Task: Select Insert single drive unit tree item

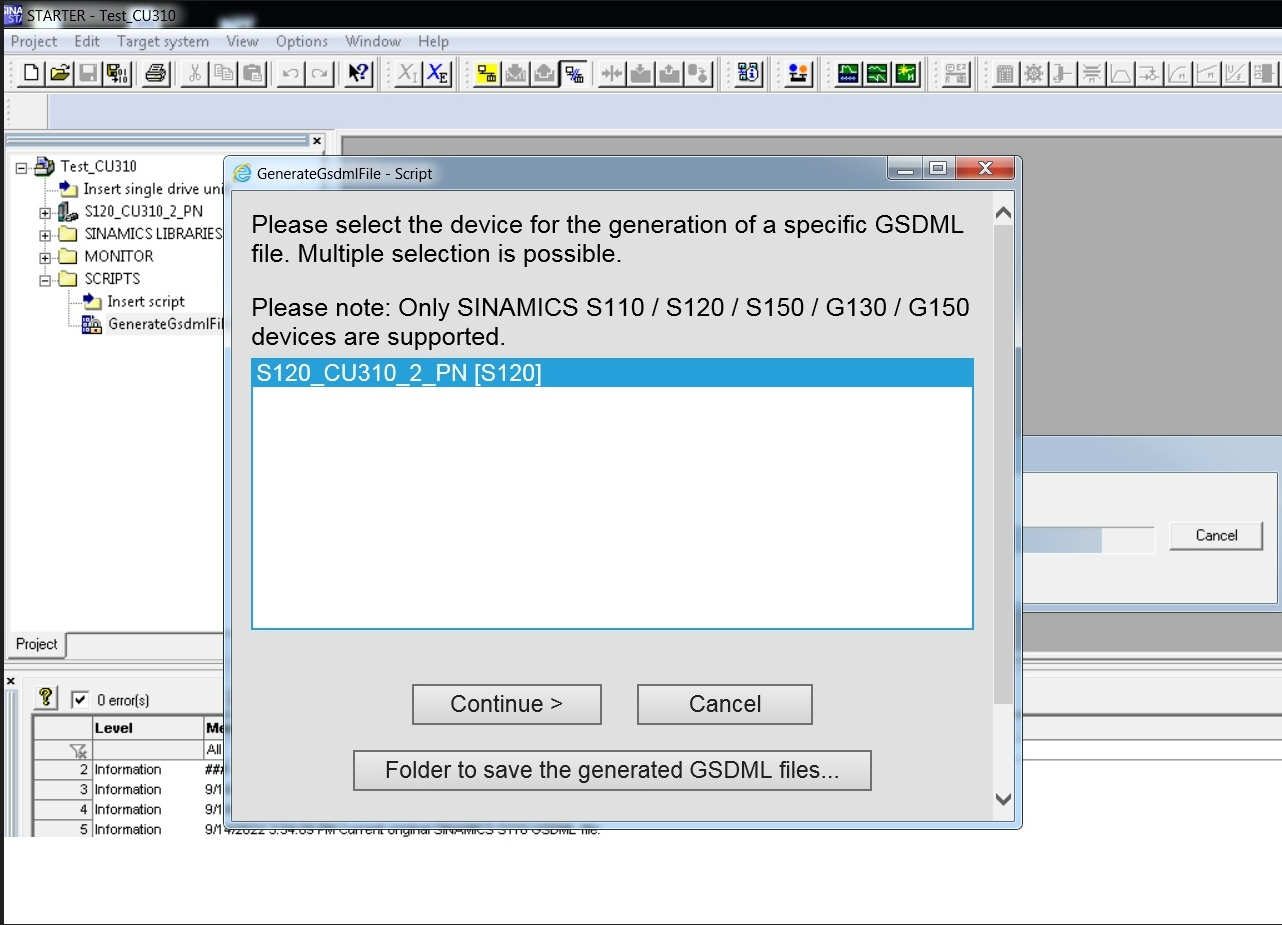Action: click(153, 189)
